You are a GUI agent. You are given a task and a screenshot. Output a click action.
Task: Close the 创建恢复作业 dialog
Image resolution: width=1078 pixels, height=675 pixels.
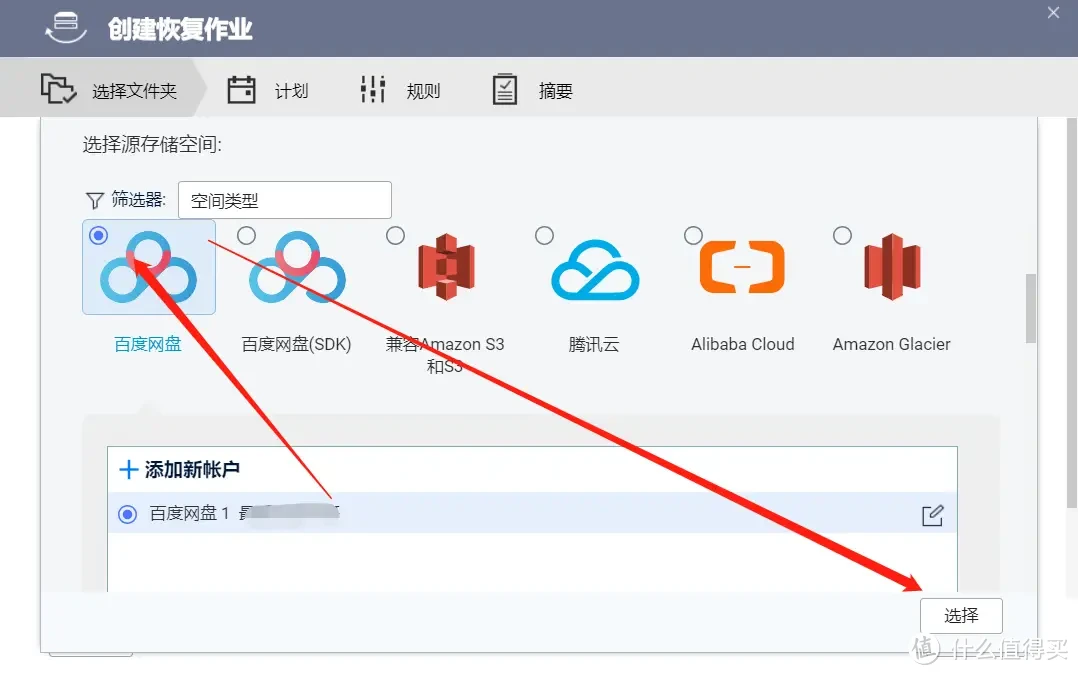pos(1053,13)
